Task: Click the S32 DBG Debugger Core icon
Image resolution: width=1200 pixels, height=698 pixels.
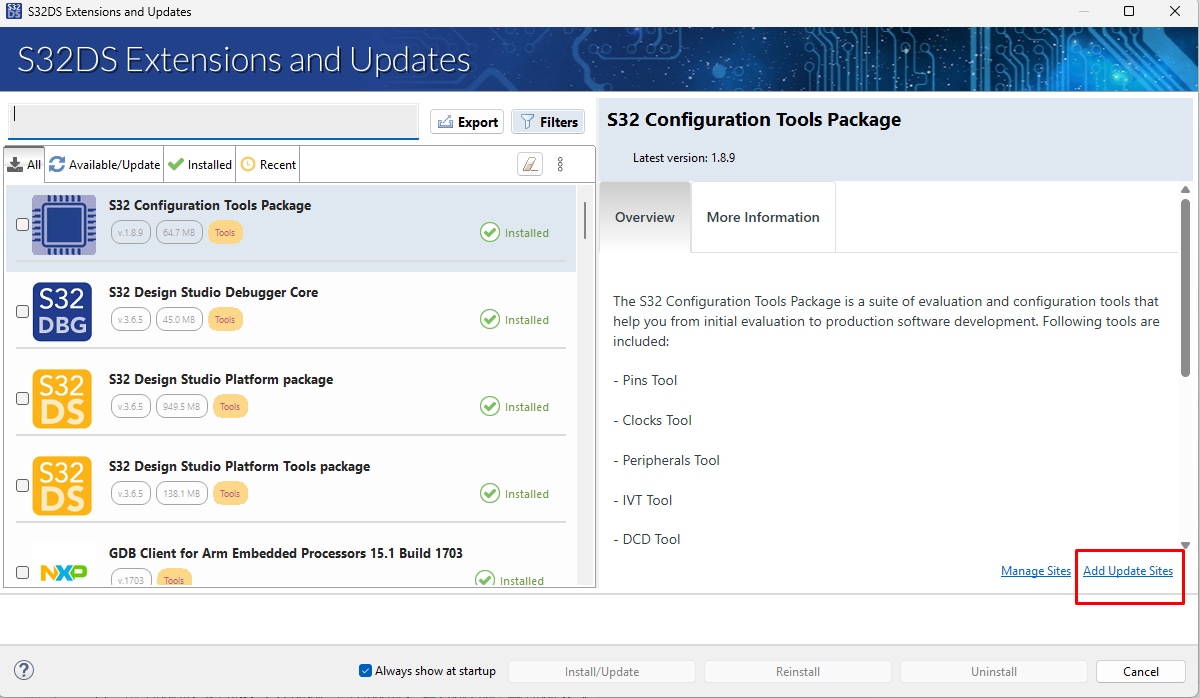Action: coord(62,311)
